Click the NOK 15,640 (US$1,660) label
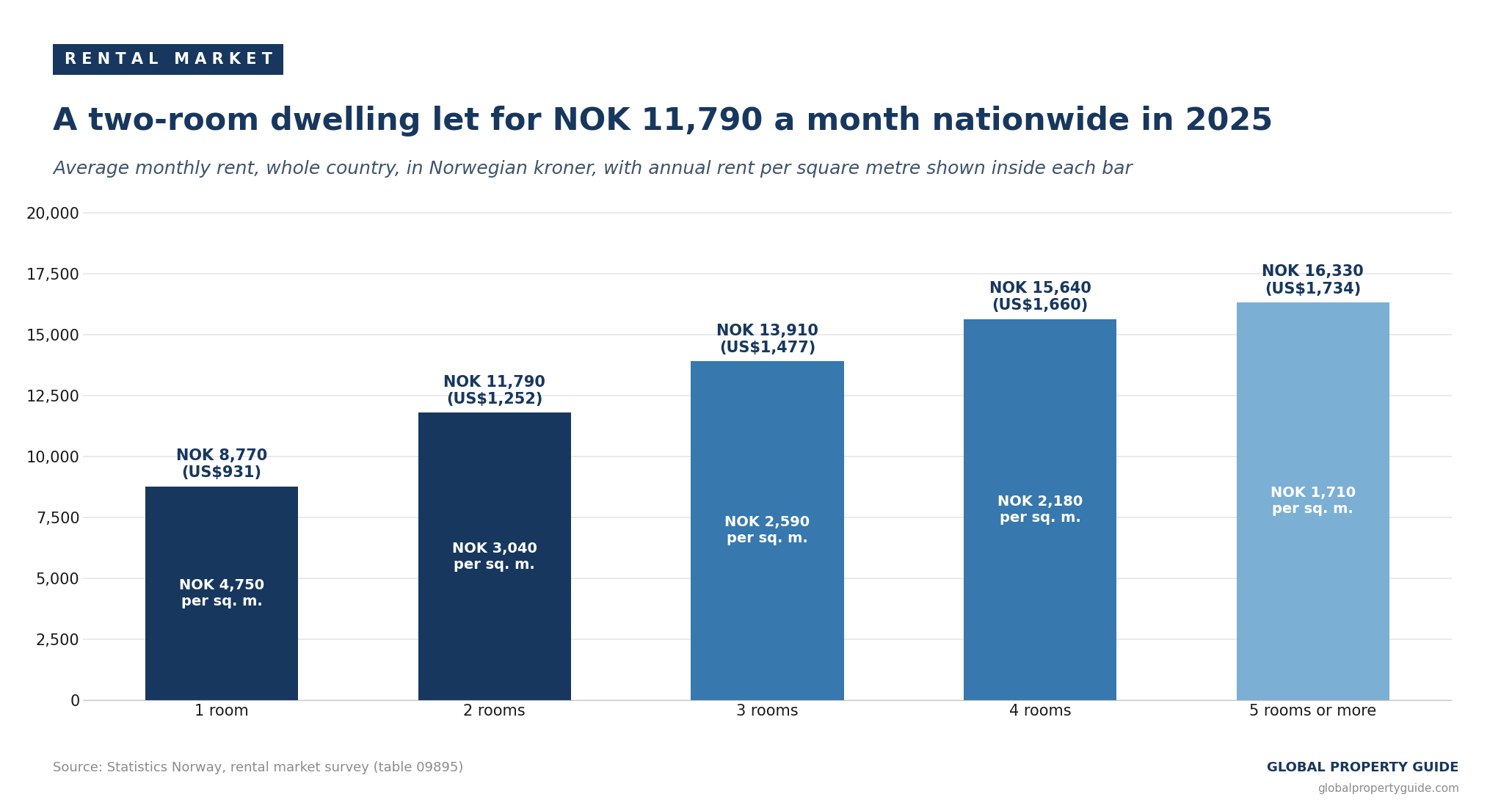 coord(1040,297)
